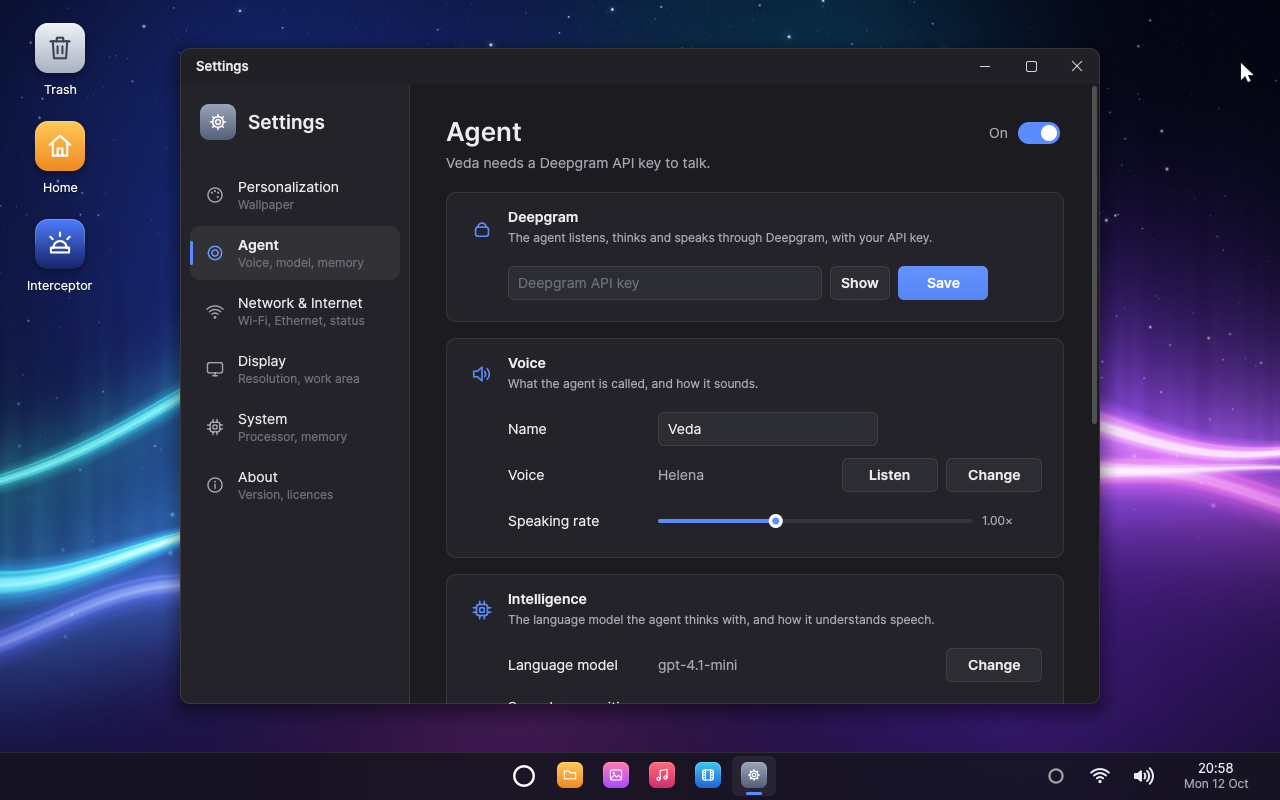The image size is (1280, 800).
Task: Click the lock icon beside Deepgram
Action: click(x=482, y=229)
